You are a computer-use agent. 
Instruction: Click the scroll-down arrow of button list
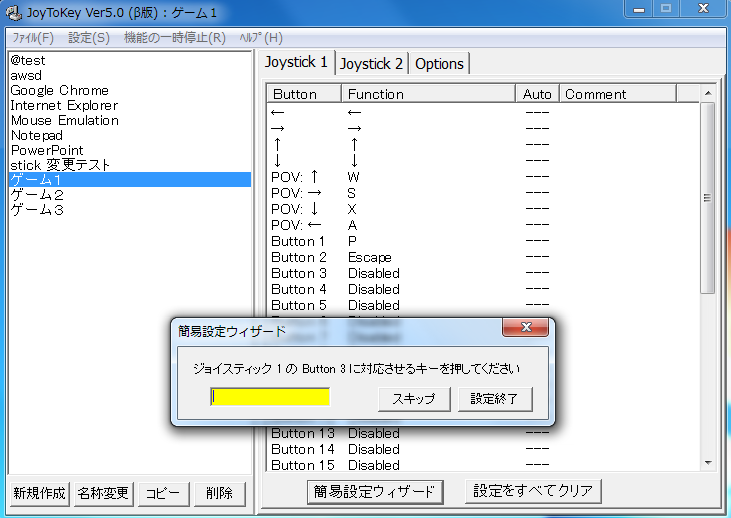pyautogui.click(x=708, y=463)
